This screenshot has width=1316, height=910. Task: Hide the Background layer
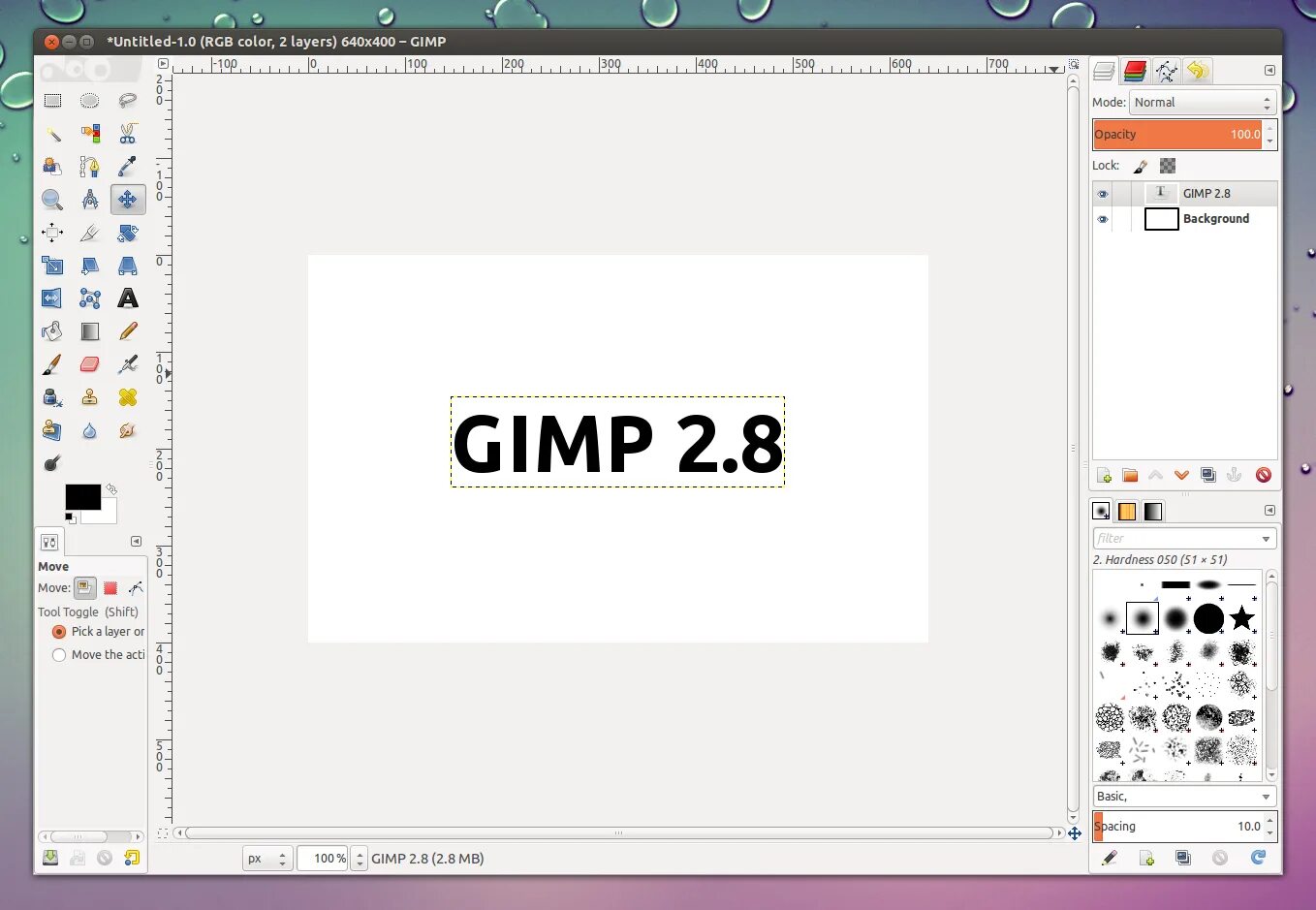(1103, 219)
